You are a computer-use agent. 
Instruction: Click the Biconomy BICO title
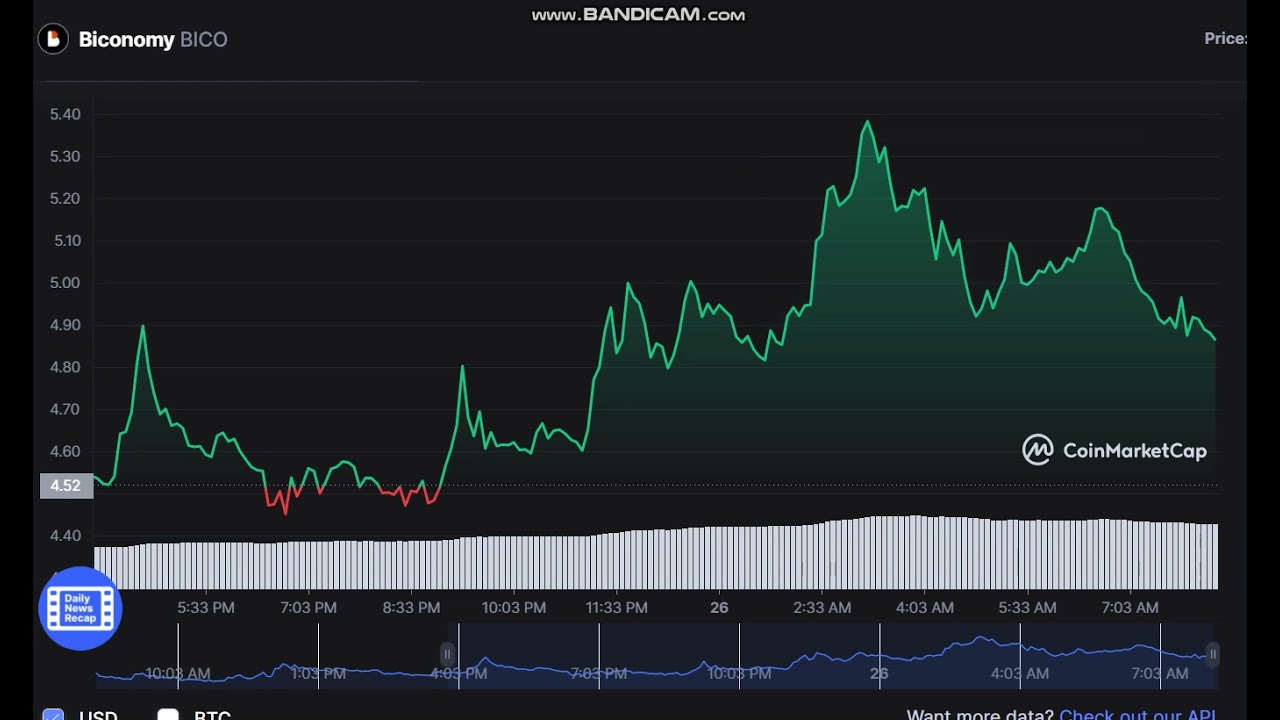[x=153, y=40]
